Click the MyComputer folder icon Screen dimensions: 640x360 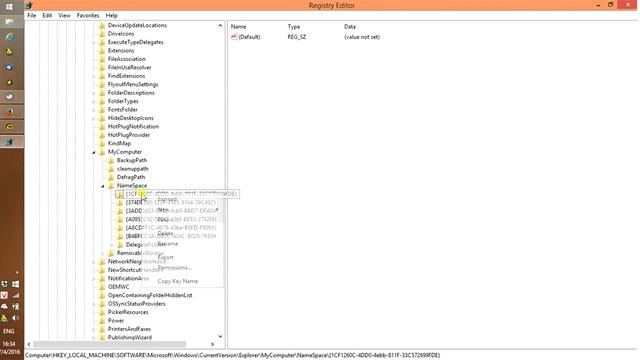102,152
